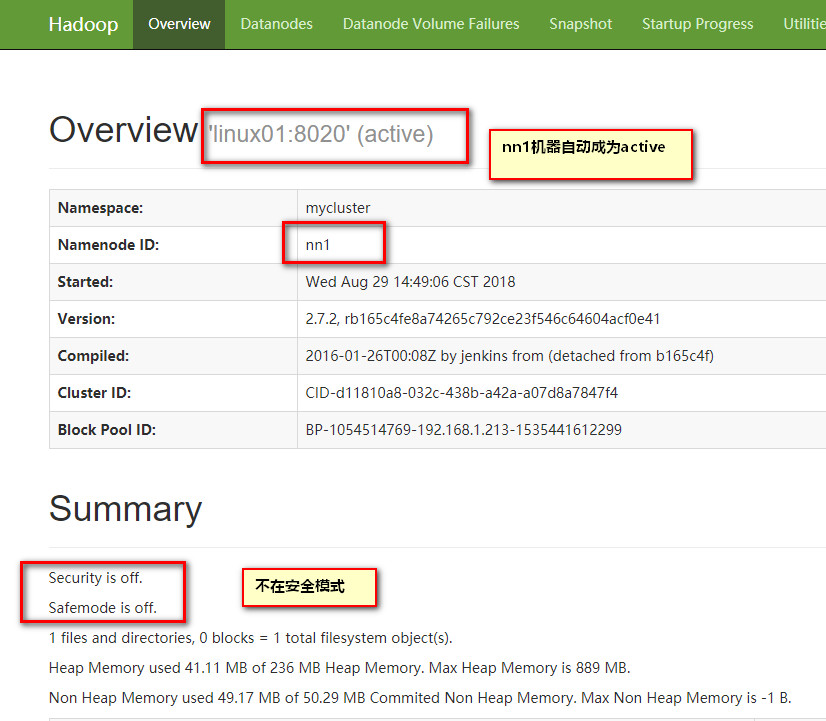Open the Overview tab
Screen dimensions: 826x721
coord(179,24)
